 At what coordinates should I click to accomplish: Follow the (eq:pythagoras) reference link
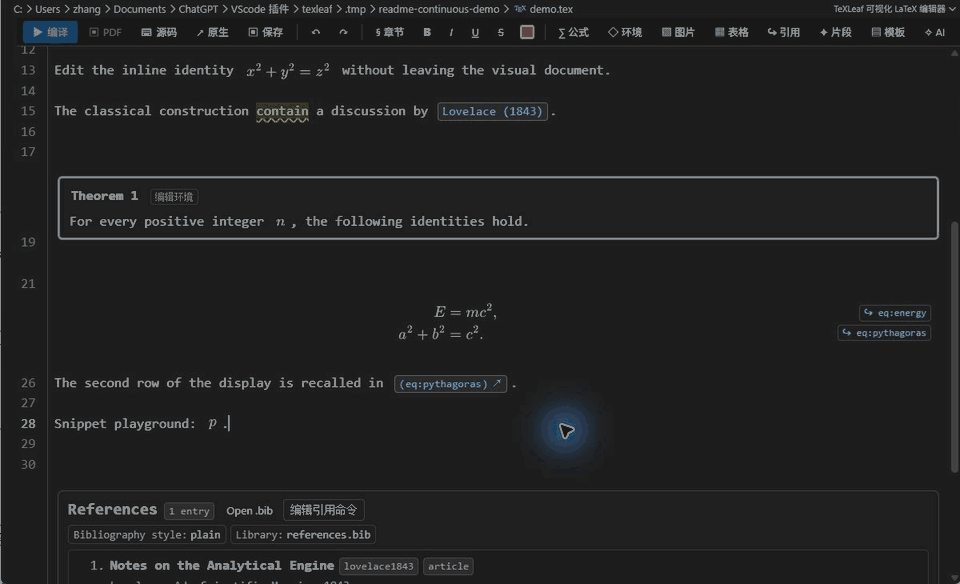(x=450, y=384)
